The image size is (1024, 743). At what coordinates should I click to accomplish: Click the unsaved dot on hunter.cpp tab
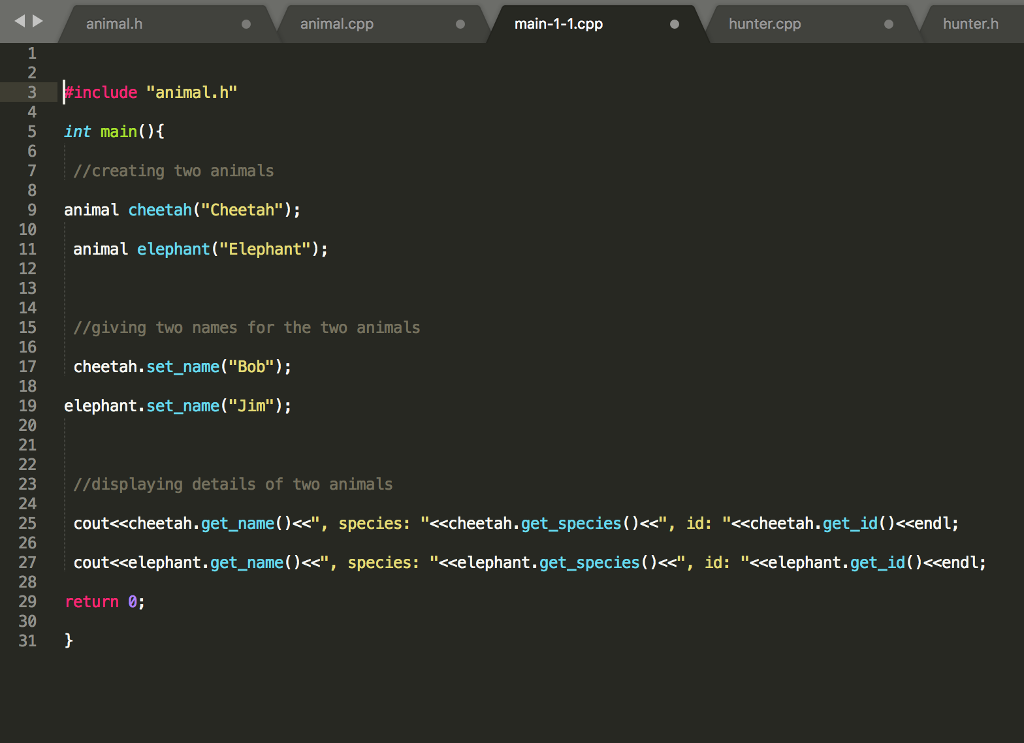888,24
